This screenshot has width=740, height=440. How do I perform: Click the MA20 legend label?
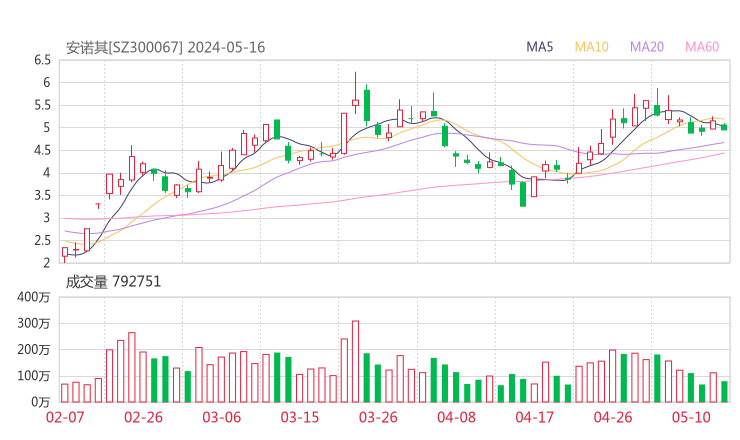point(647,47)
